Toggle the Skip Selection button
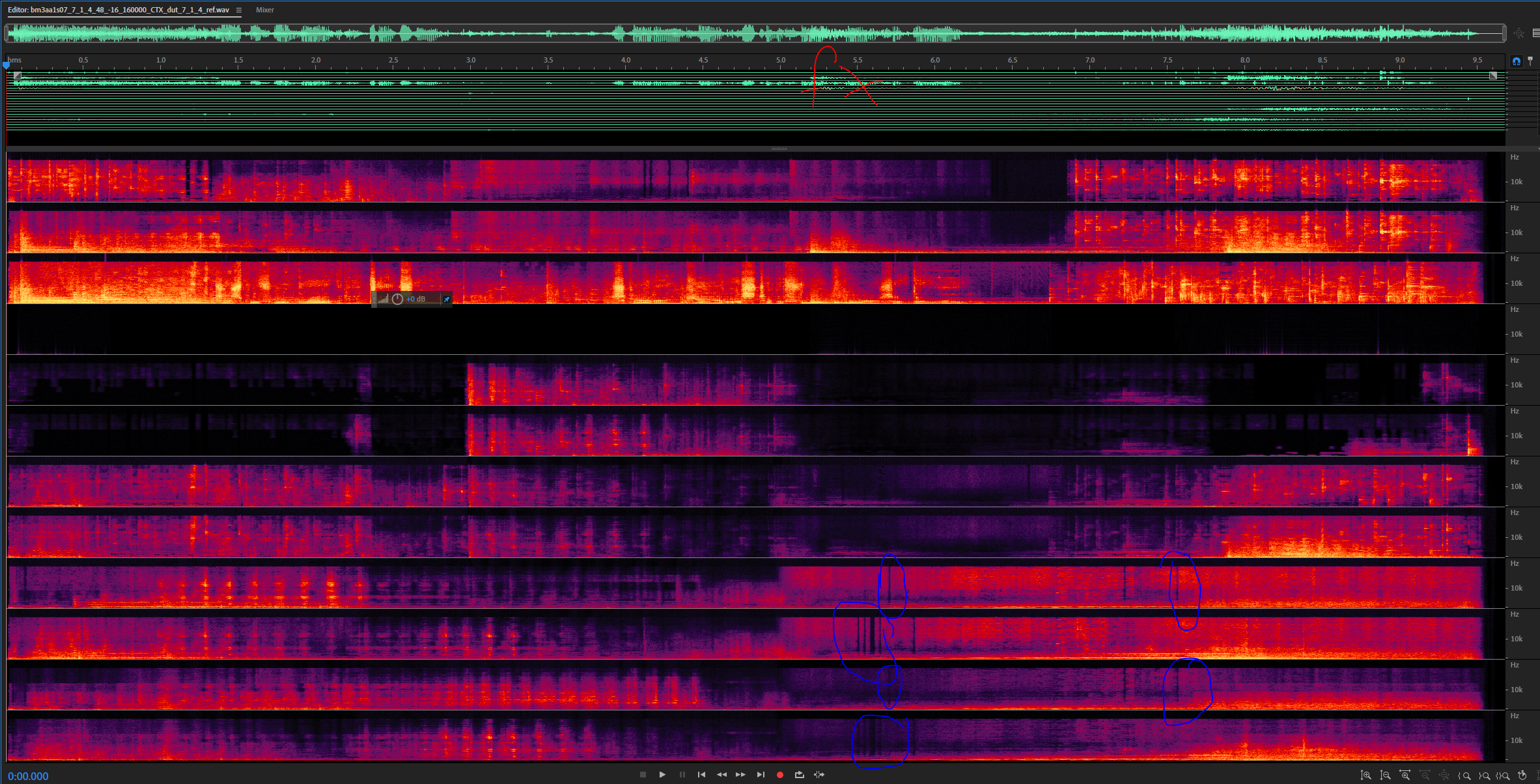This screenshot has height=784, width=1540. pyautogui.click(x=819, y=775)
